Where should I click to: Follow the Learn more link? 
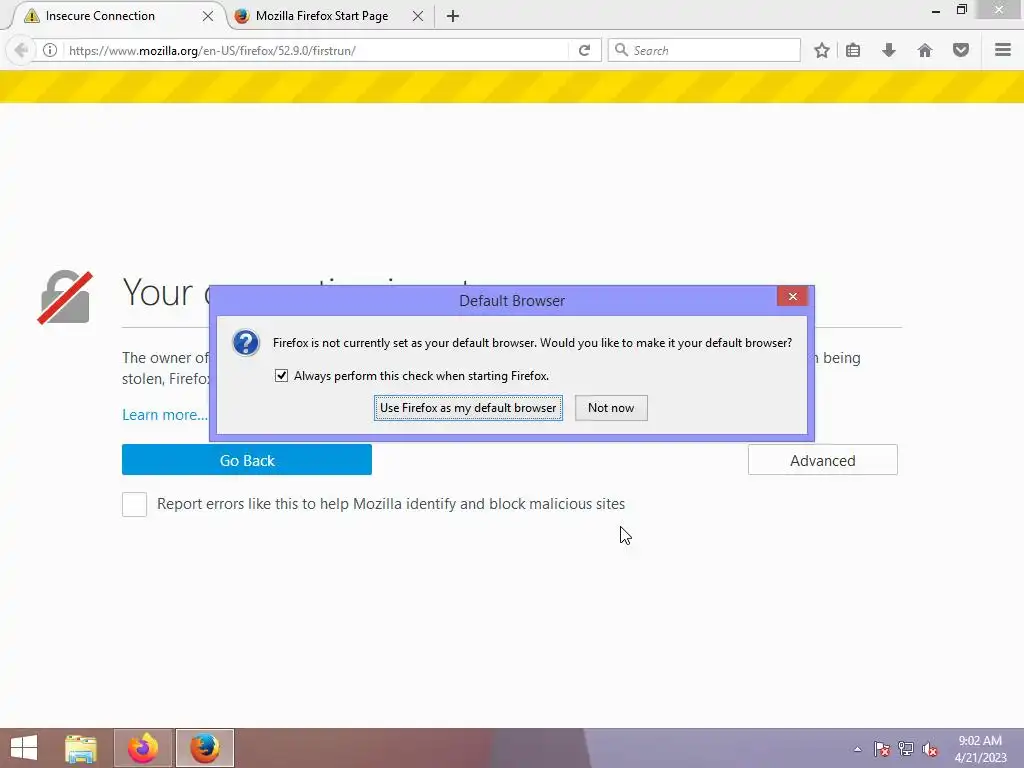coord(165,415)
